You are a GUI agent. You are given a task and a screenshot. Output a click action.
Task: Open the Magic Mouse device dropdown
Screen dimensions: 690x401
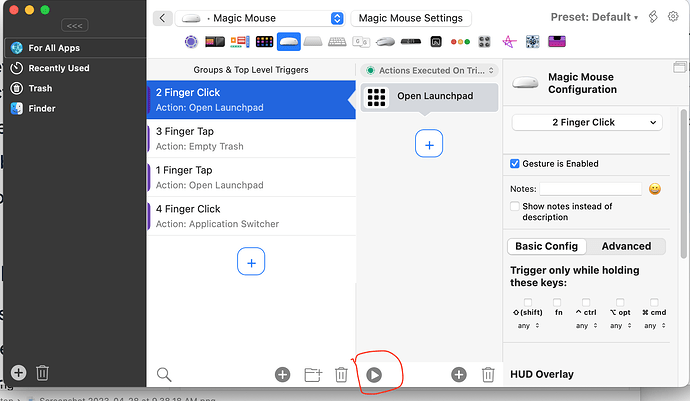click(x=260, y=18)
